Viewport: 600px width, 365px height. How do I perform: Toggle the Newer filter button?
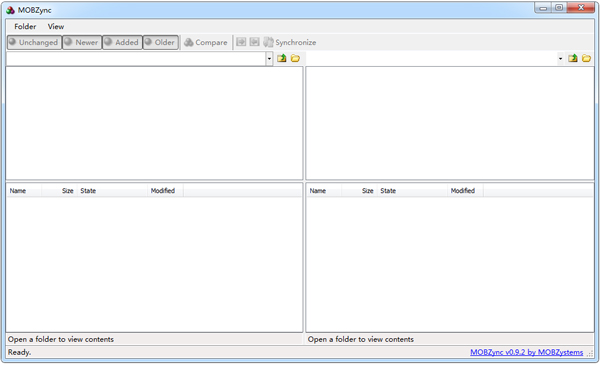(x=82, y=42)
